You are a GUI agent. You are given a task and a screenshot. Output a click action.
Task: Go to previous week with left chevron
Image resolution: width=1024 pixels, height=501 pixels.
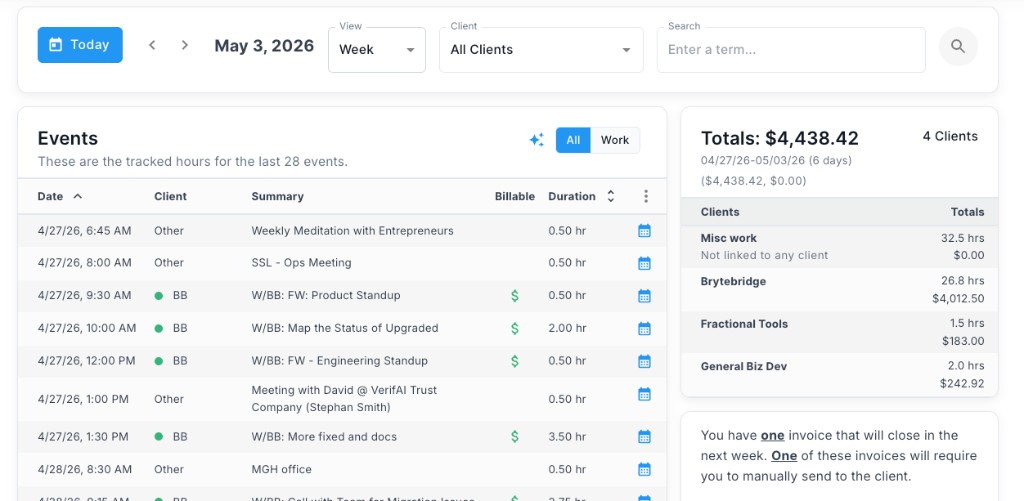click(x=152, y=45)
